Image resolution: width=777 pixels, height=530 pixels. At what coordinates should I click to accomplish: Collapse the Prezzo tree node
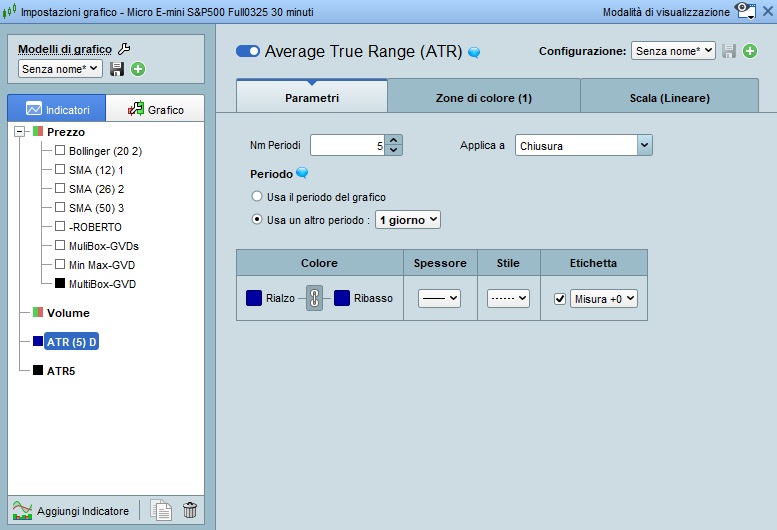click(x=21, y=132)
